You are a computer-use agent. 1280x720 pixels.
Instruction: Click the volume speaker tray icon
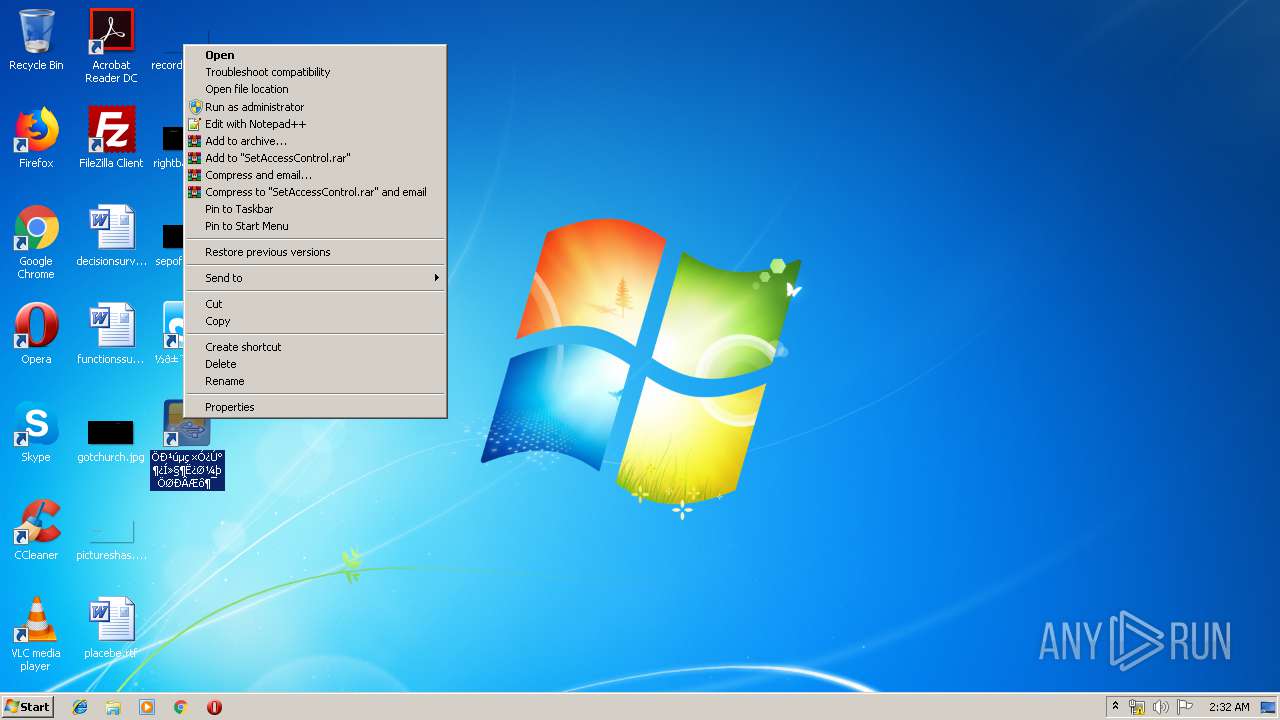coord(1161,707)
